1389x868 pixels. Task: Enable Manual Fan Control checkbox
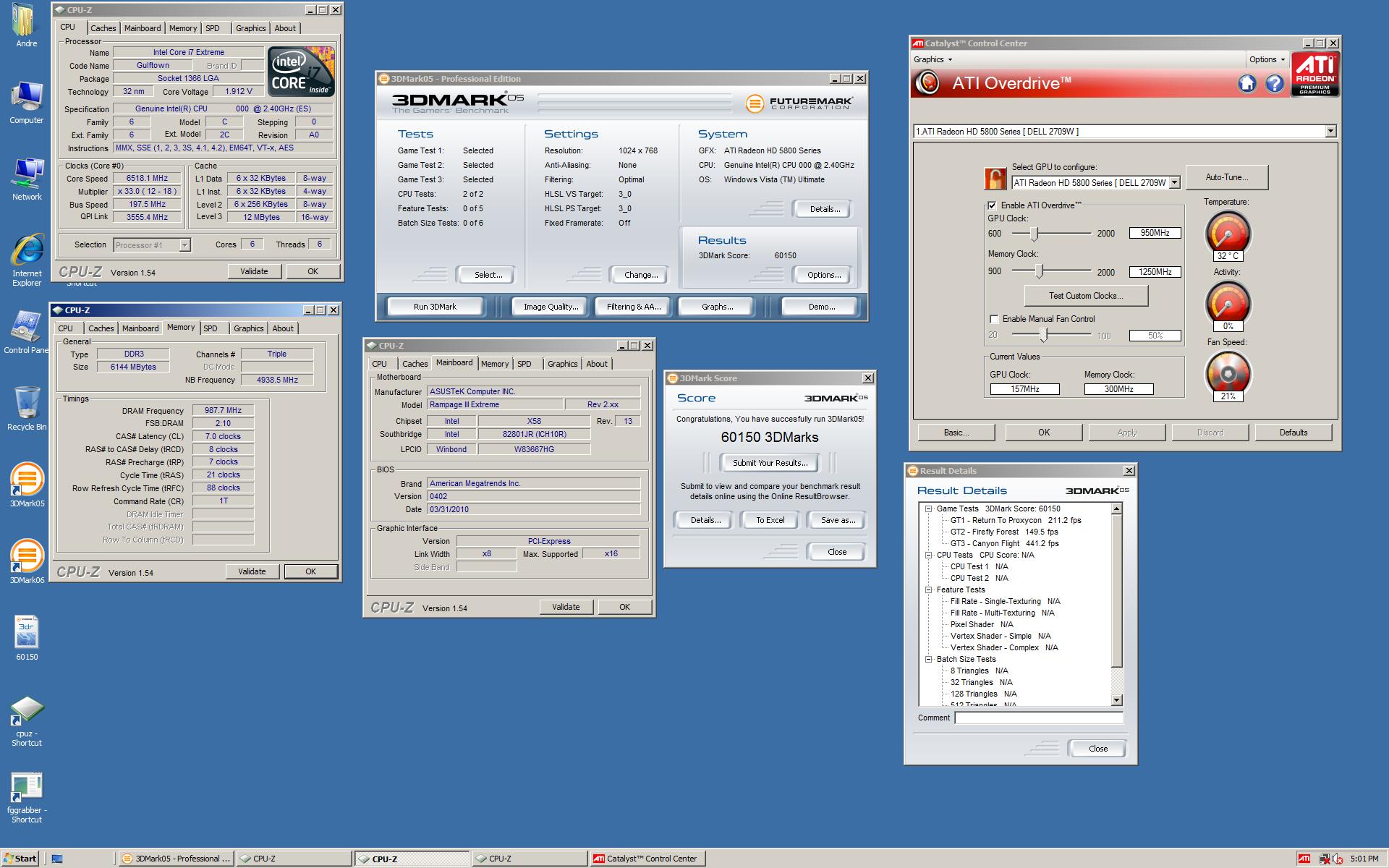point(994,319)
